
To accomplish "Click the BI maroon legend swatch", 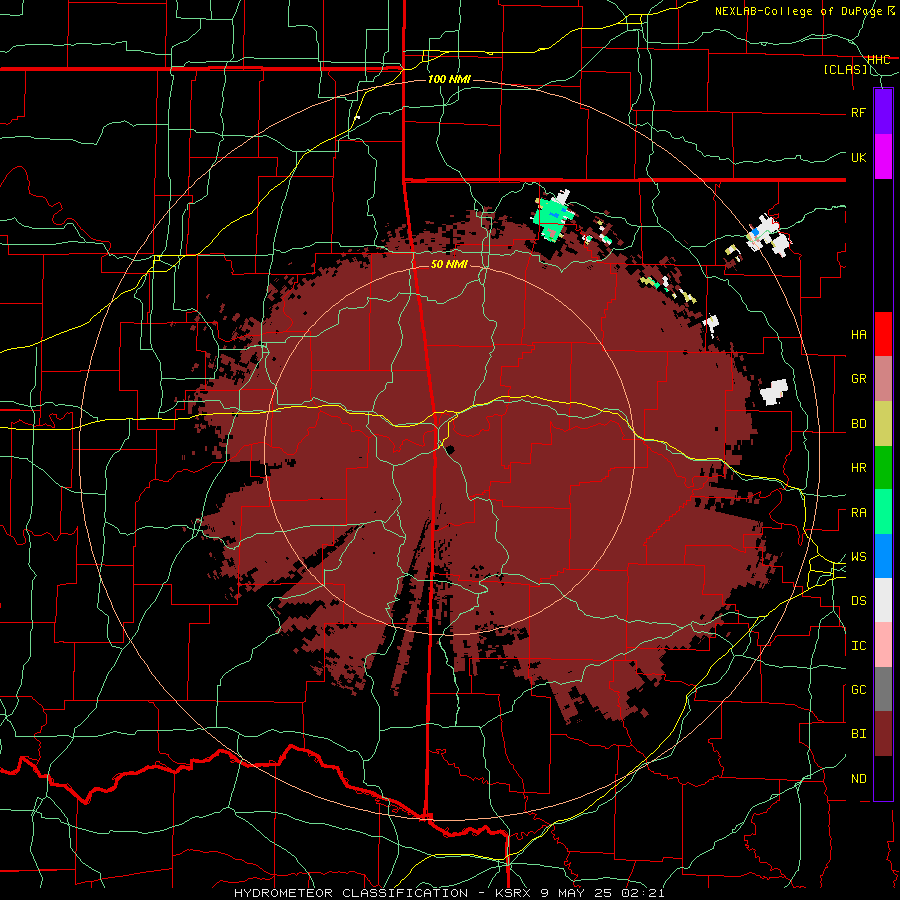I will [x=883, y=734].
